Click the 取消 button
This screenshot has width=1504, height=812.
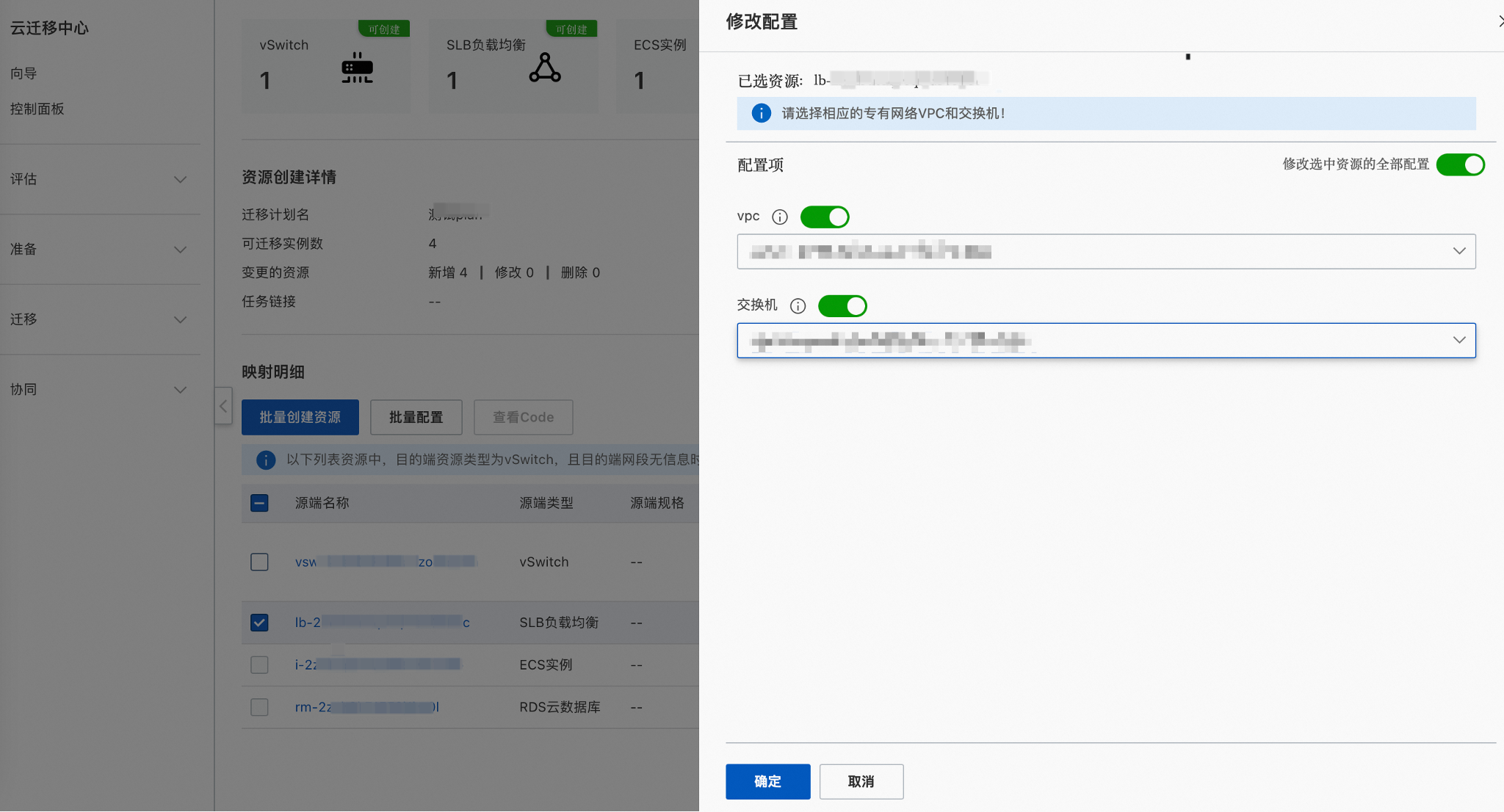[861, 782]
